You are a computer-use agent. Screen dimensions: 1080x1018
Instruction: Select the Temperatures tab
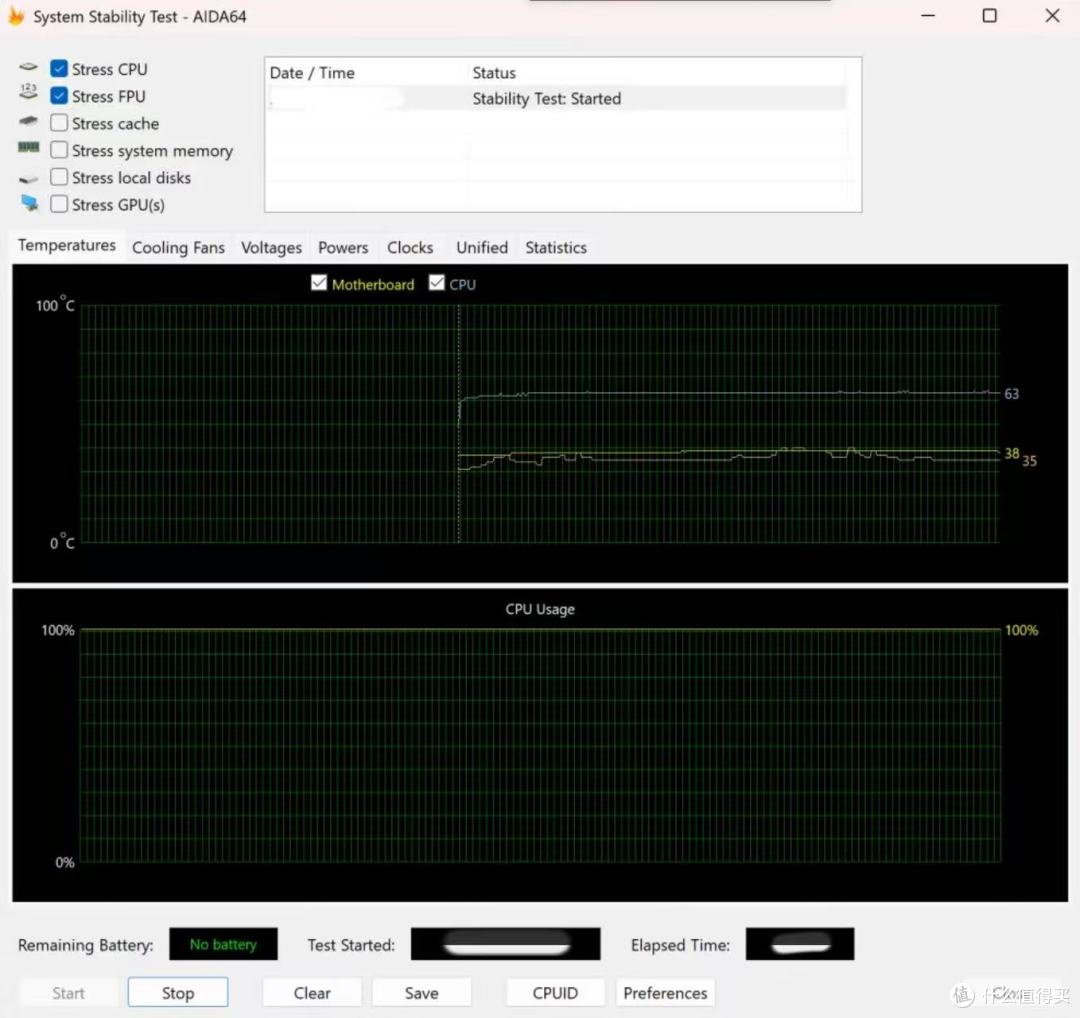point(67,245)
